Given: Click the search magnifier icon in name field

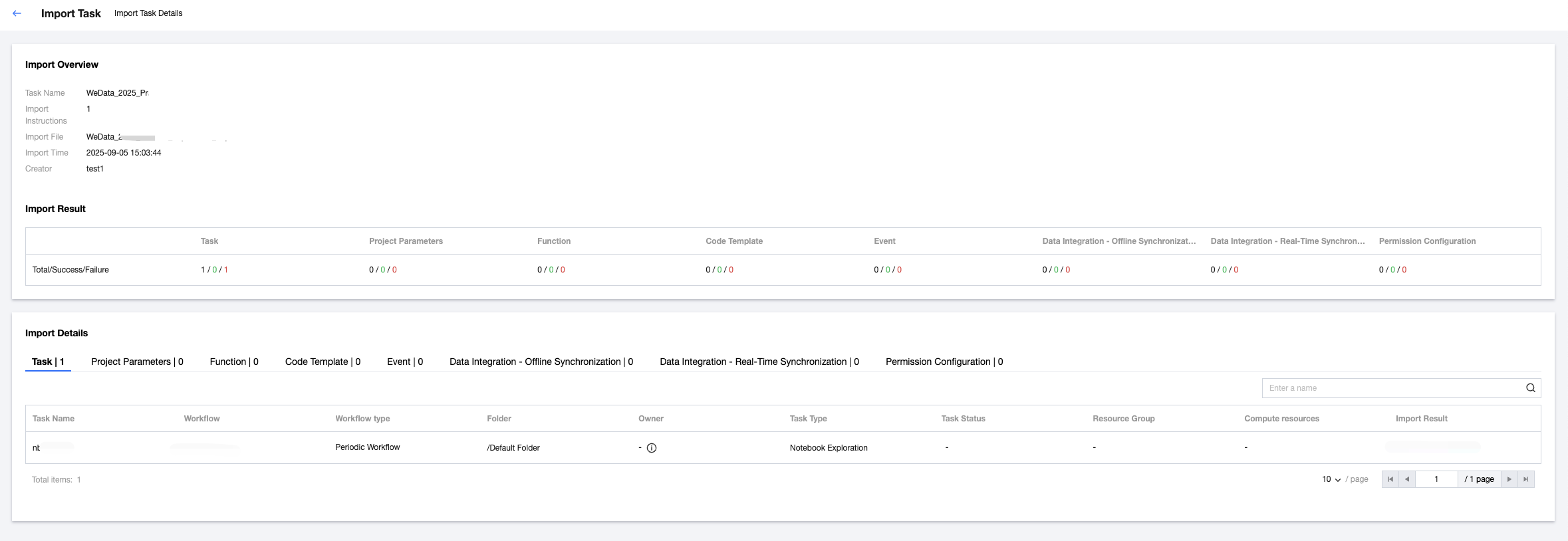Looking at the screenshot, I should pos(1530,388).
